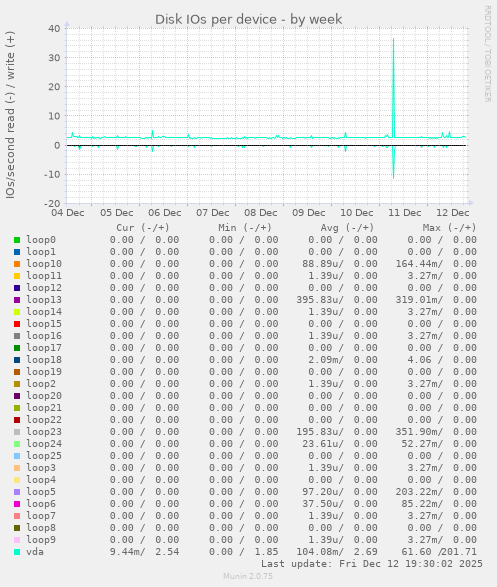
Task: Click the 'loop21' legend label
Action: coord(44,408)
